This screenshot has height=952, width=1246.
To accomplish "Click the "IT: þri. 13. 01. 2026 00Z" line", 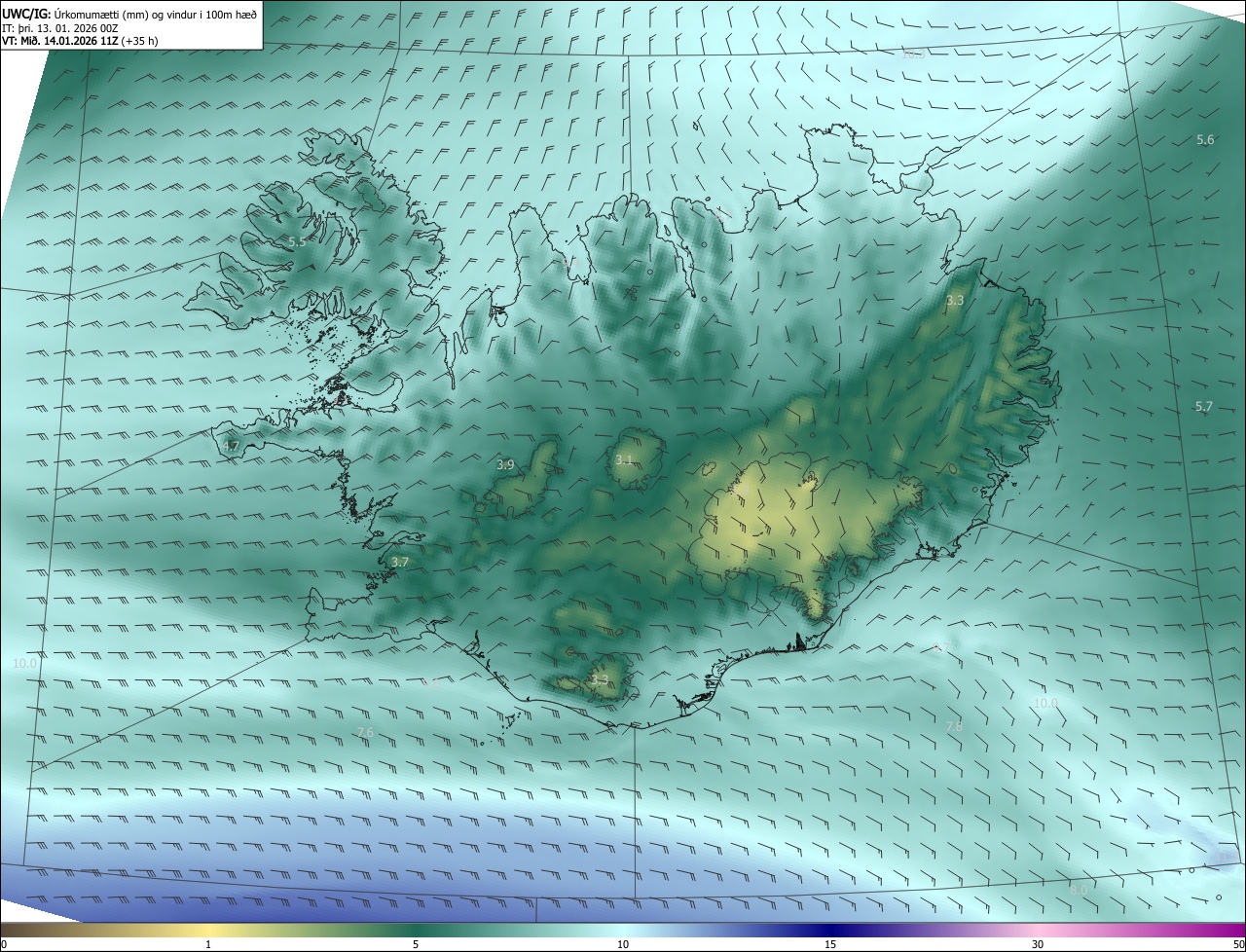I will (60, 28).
